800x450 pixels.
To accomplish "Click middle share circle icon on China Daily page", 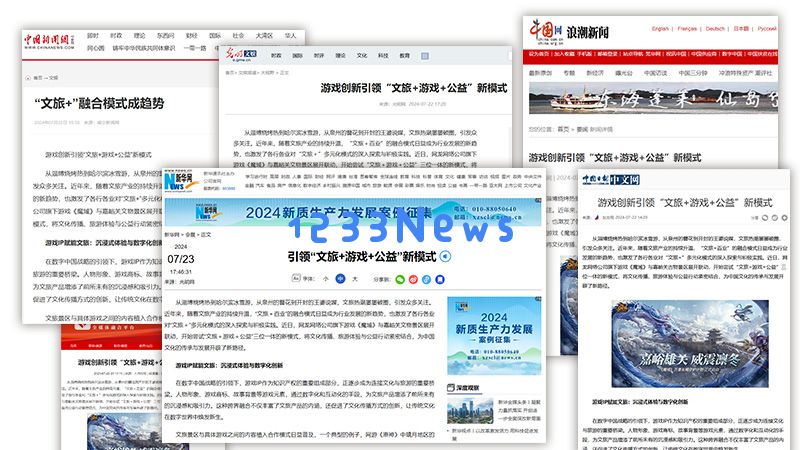I will (774, 218).
